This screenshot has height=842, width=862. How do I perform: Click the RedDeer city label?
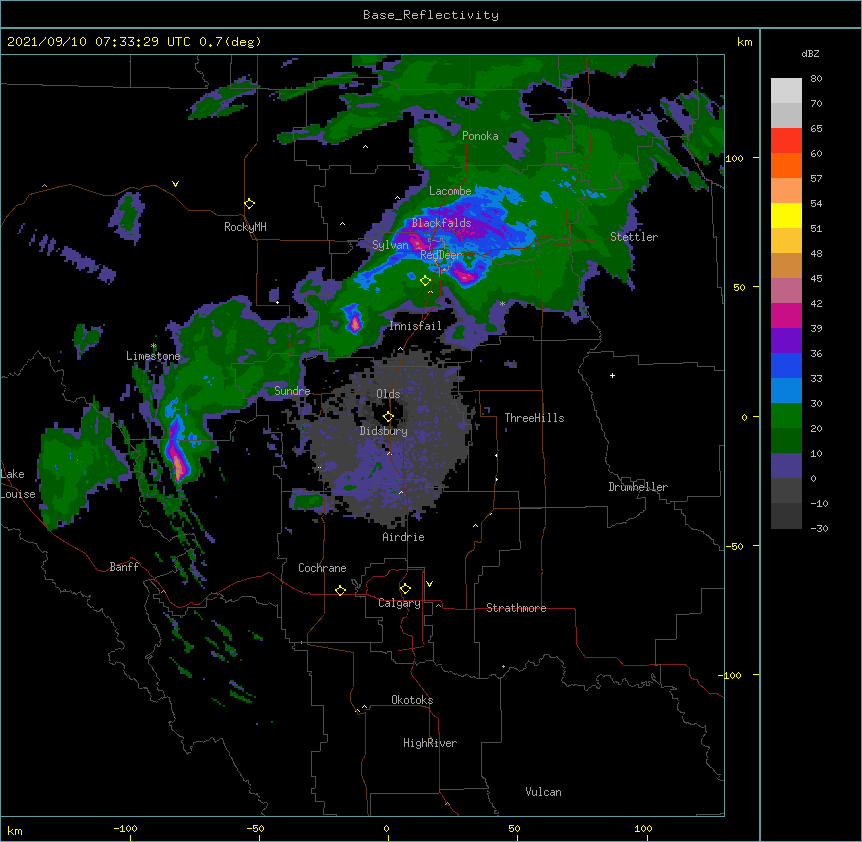441,255
